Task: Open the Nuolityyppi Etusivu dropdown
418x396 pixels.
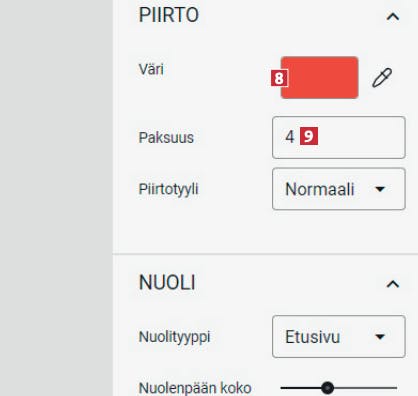Action: tap(339, 337)
